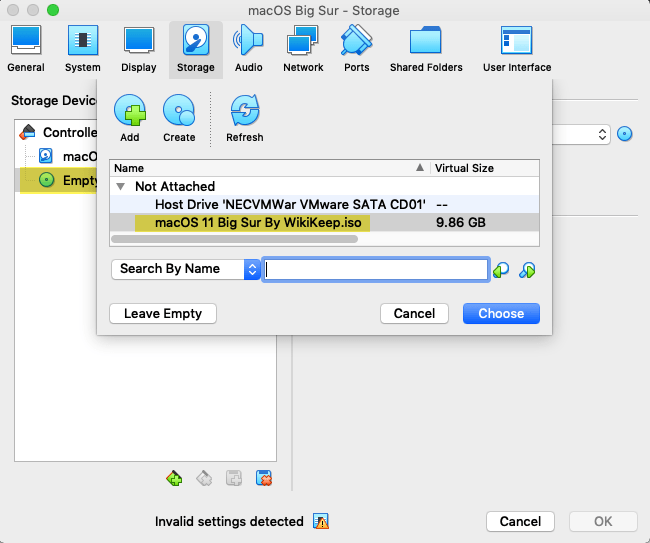The height and width of the screenshot is (543, 650).
Task: Click the optical disk chooser icon
Action: pos(626,134)
